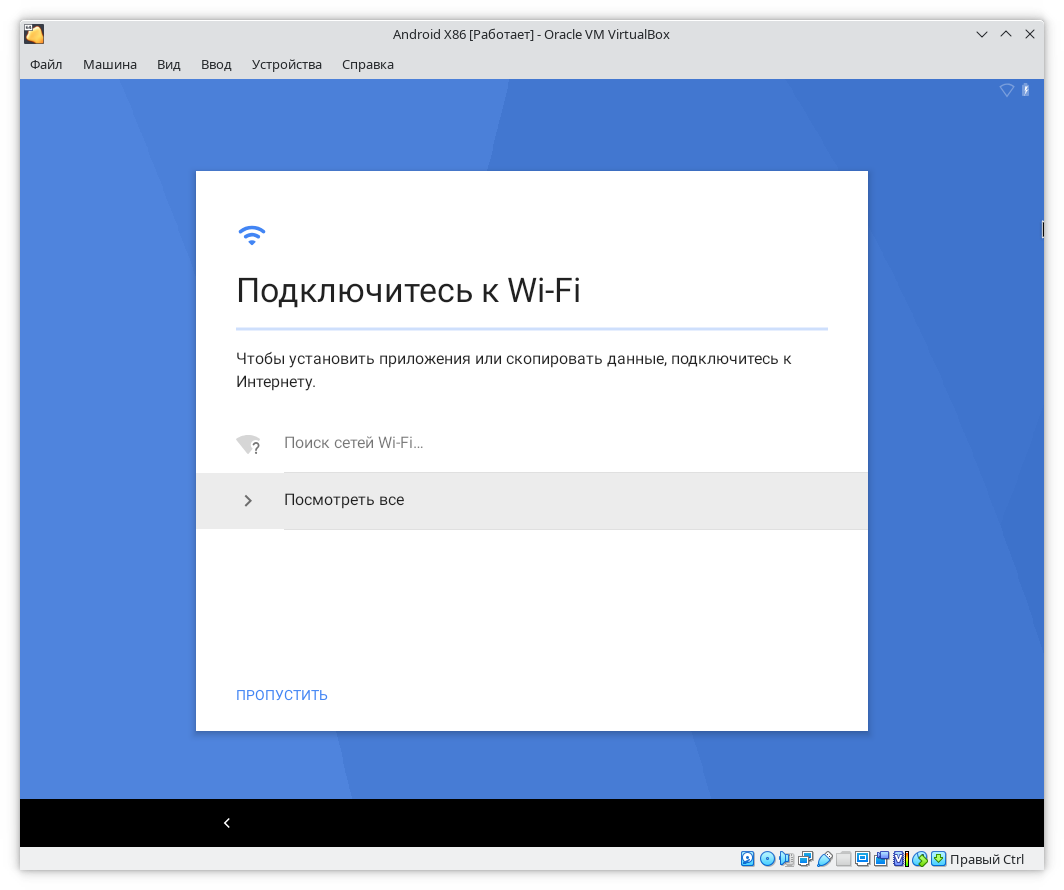
Task: Click the USB devices status icon
Action: pyautogui.click(x=824, y=859)
